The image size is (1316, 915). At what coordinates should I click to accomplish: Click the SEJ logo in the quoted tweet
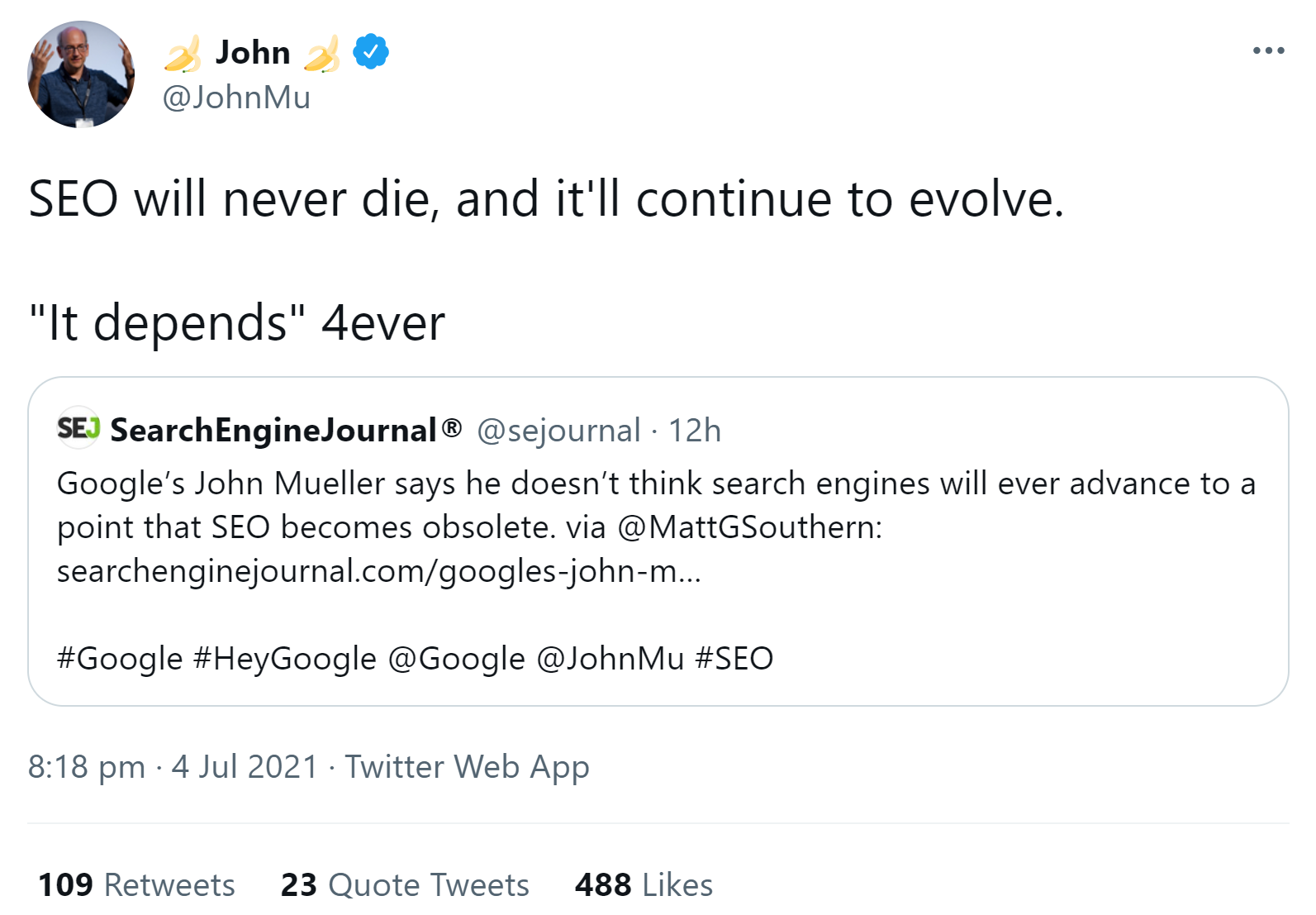tap(78, 428)
